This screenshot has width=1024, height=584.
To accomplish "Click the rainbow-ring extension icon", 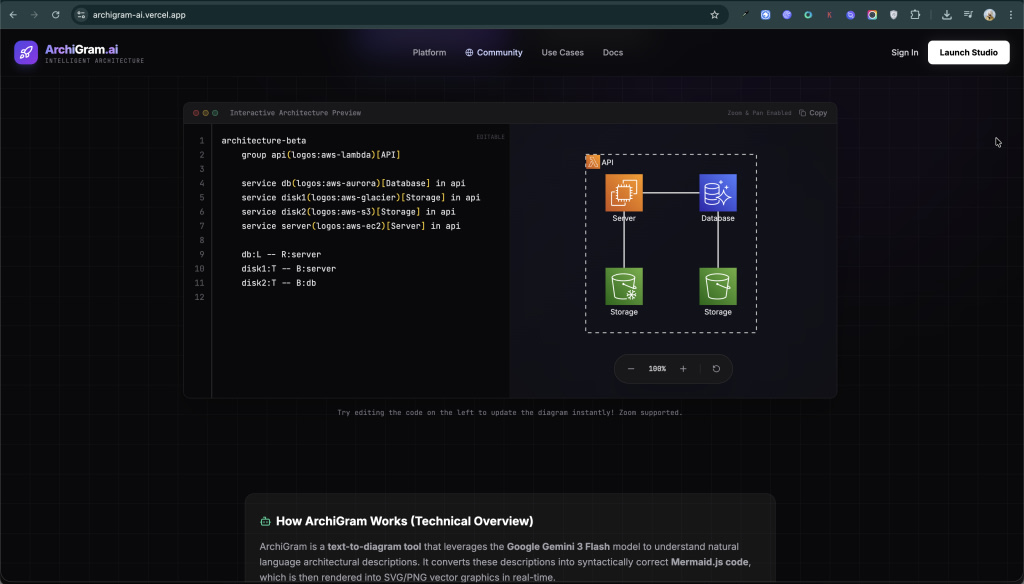I will (x=872, y=14).
